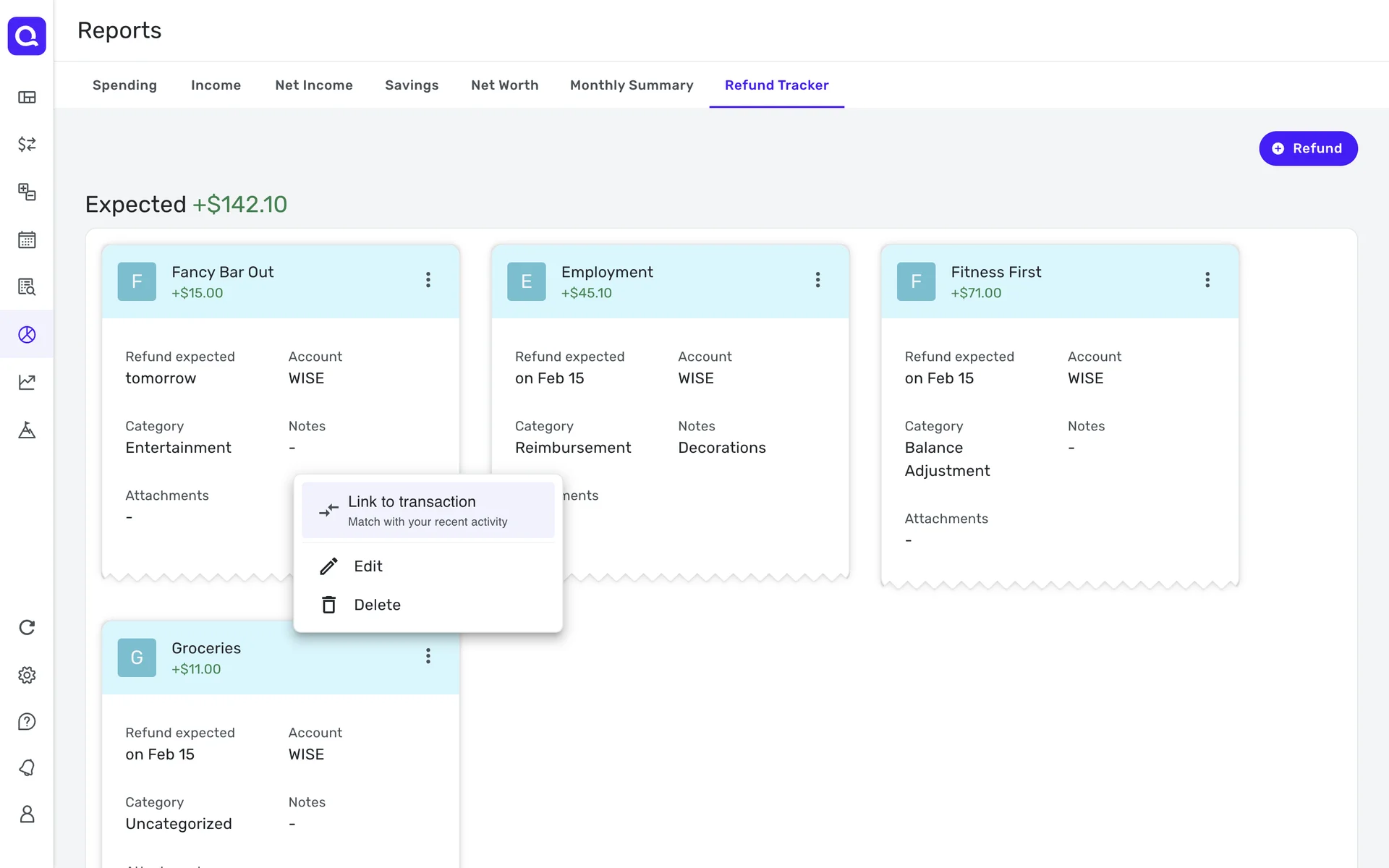Switch to the Spending tab

pos(124,85)
